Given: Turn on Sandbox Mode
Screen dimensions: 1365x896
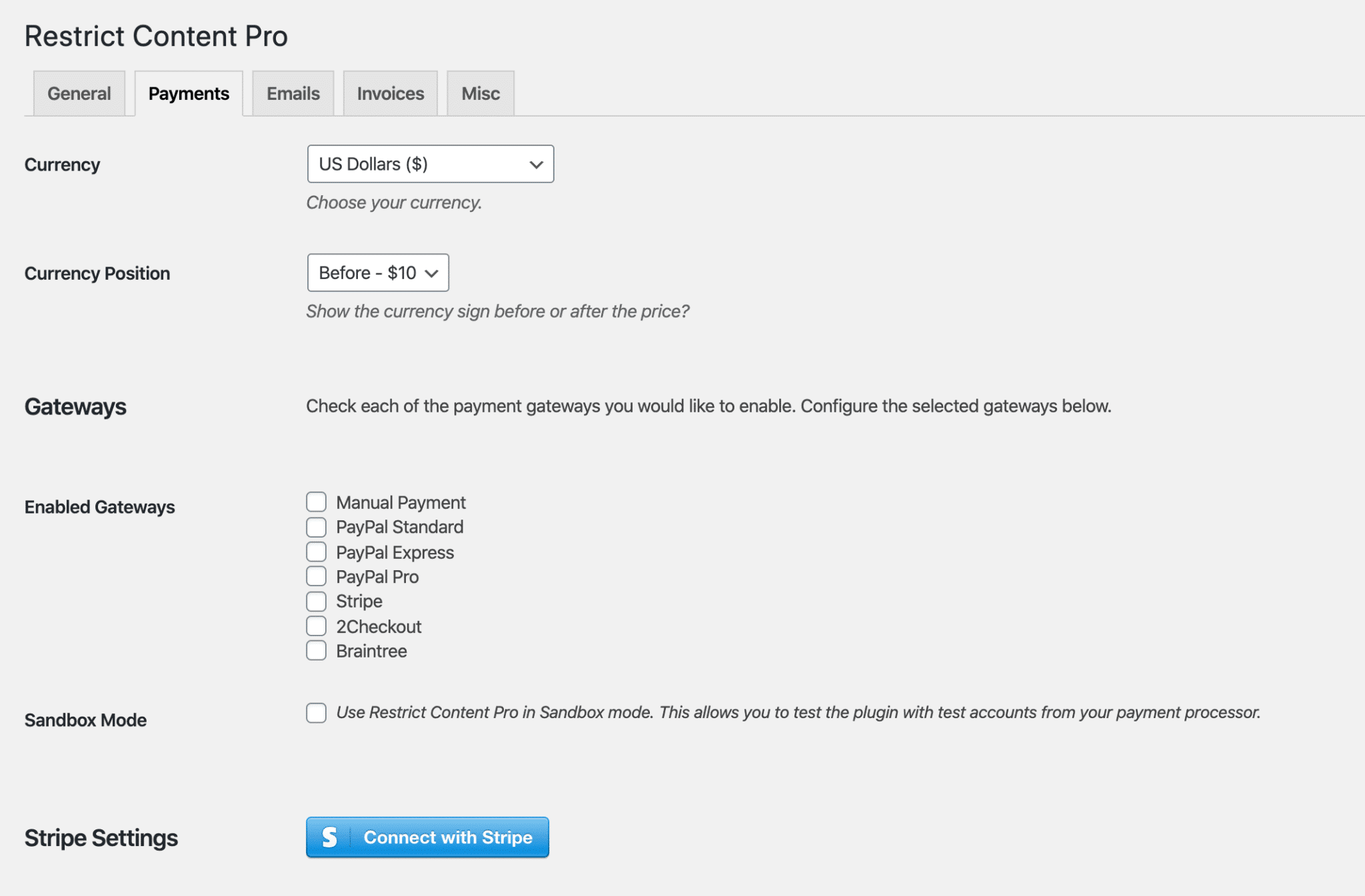Looking at the screenshot, I should point(316,712).
